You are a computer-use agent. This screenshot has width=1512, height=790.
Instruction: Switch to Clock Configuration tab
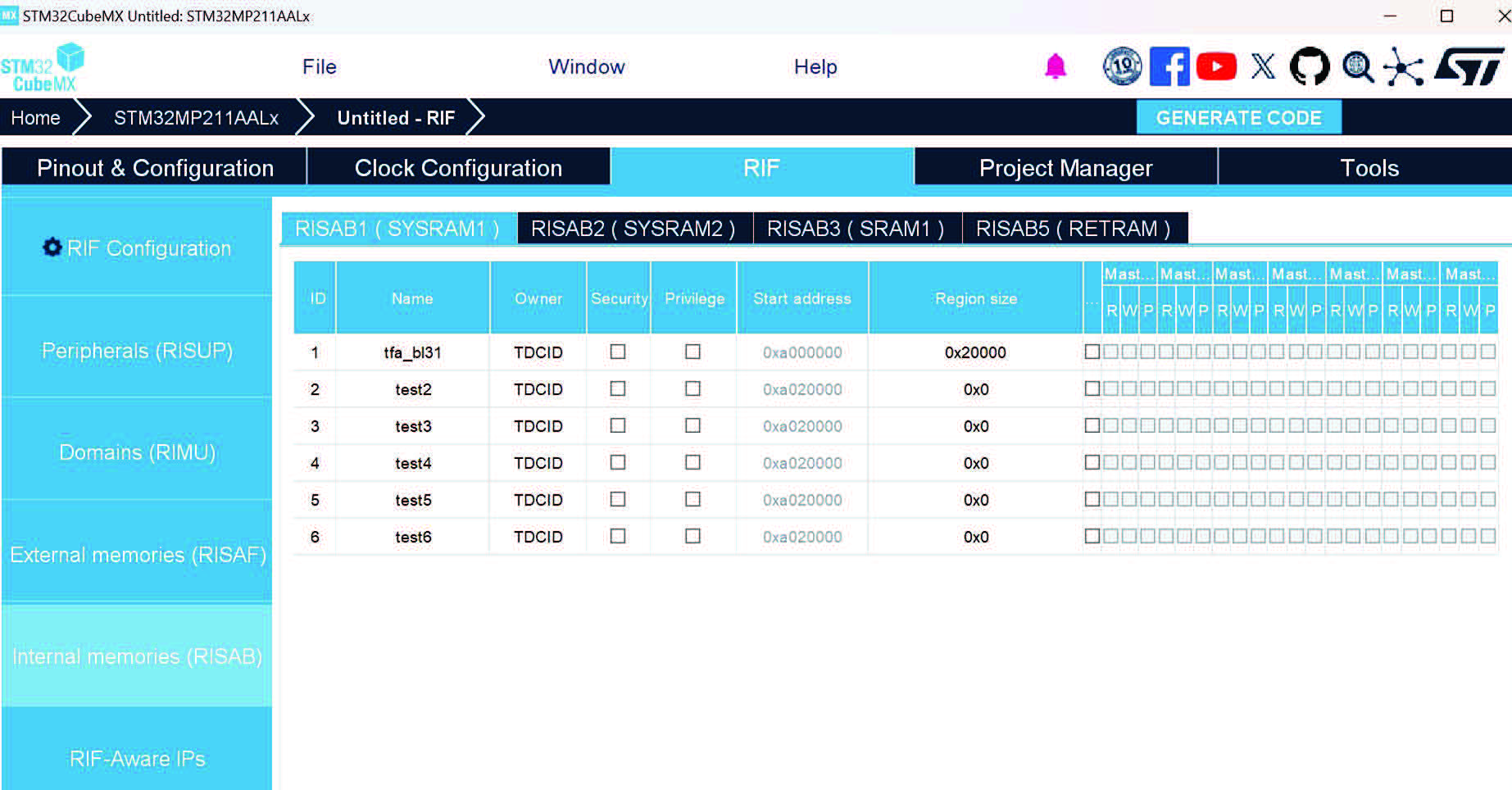(x=458, y=168)
